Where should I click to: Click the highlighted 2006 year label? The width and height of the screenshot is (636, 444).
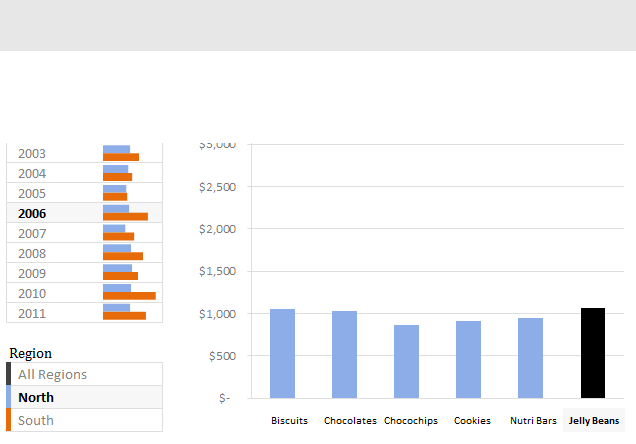[x=32, y=214]
